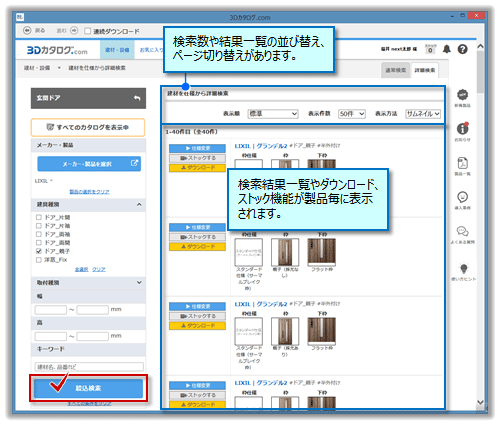Screen dimensions: 500x425
Task: Click 仕様変更 for 親子(採光あり) result
Action: coord(197,306)
